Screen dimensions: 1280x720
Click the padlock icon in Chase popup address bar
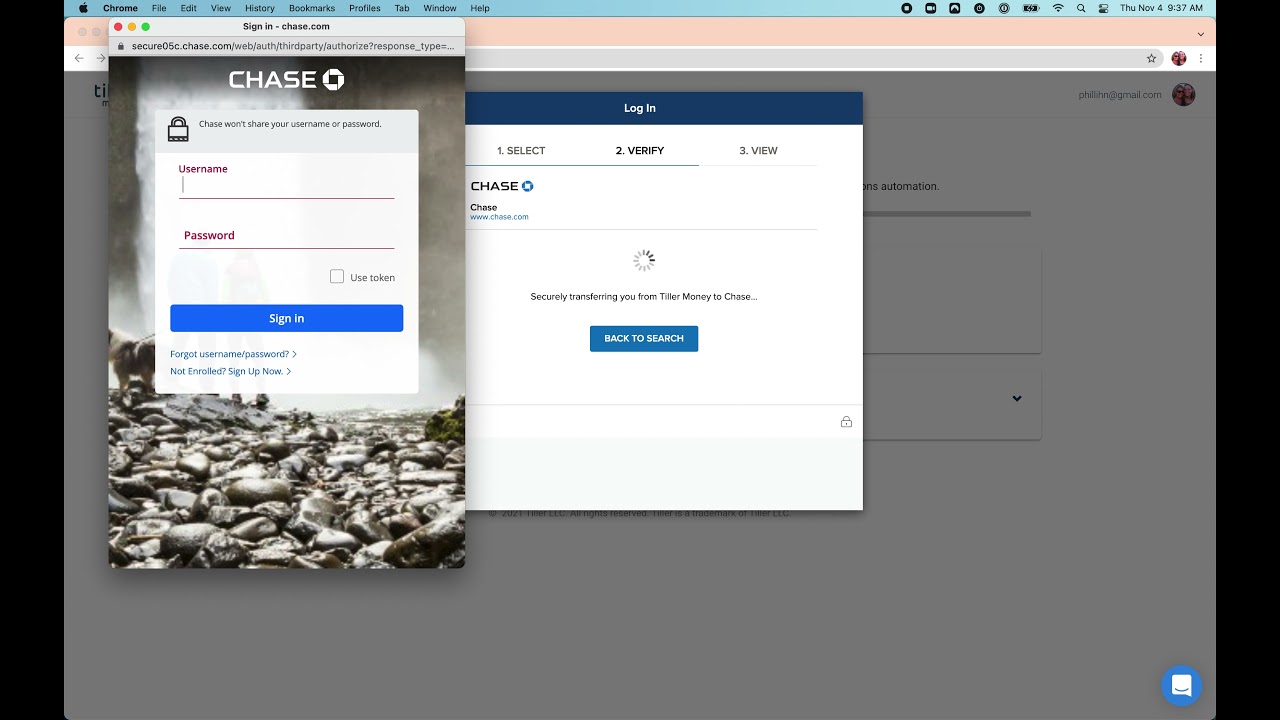click(x=121, y=46)
